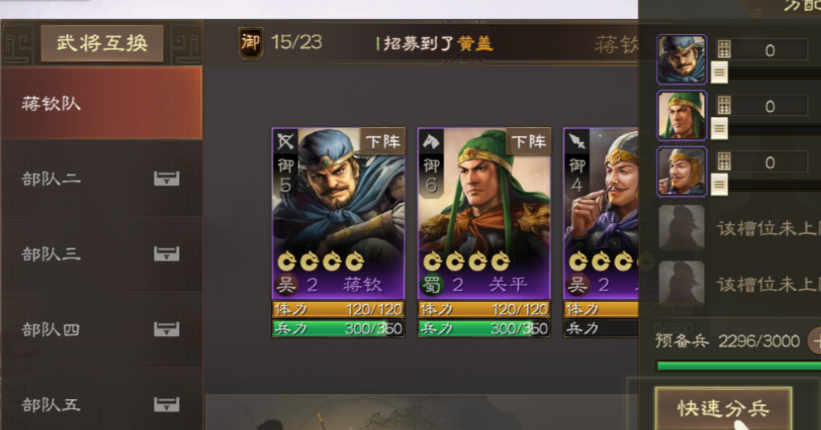Click the grid icon next to 蒋钦's troop count
Screen dimensions: 821x430
pos(724,49)
